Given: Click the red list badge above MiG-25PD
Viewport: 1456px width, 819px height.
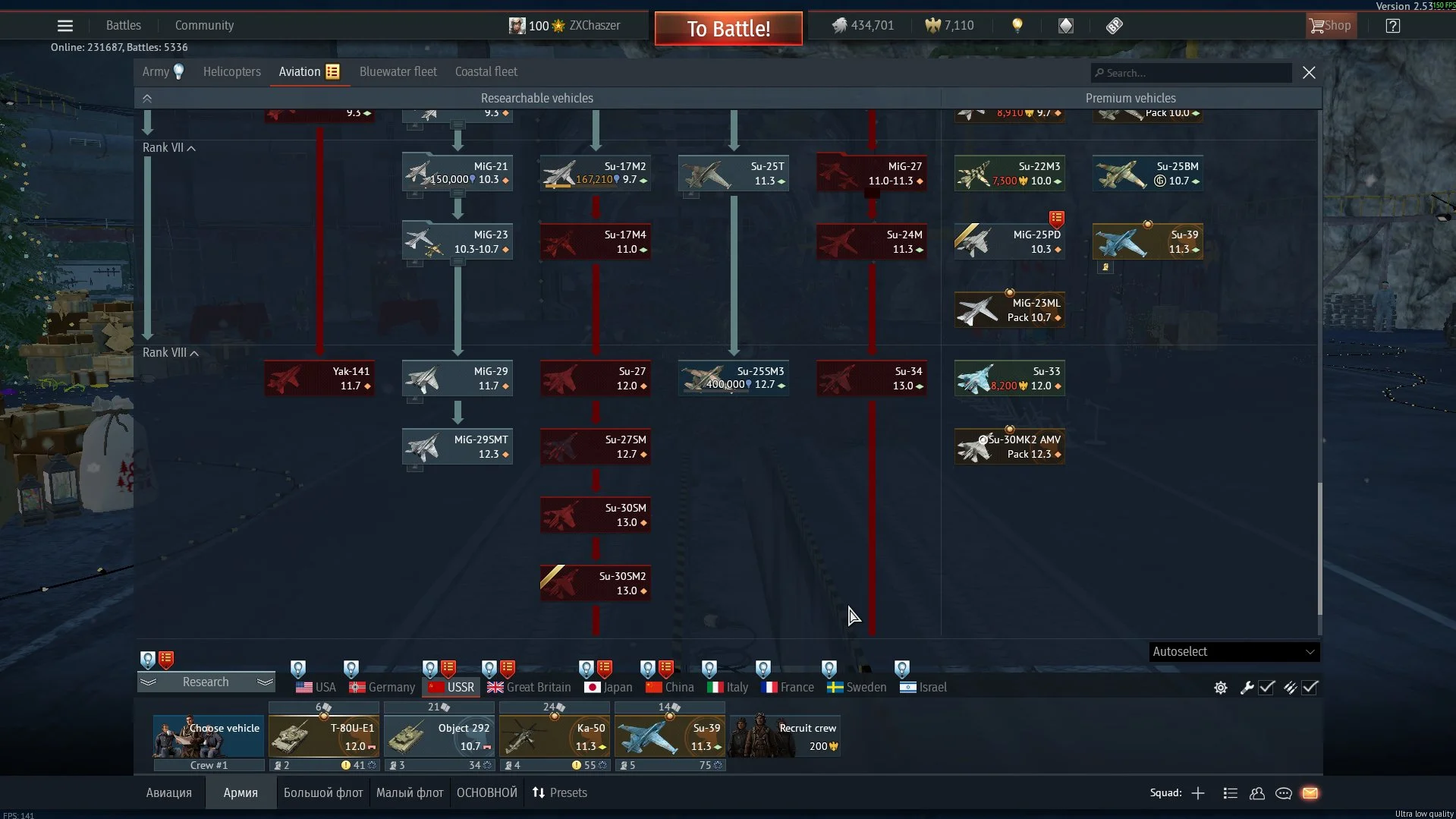Looking at the screenshot, I should coord(1056,219).
